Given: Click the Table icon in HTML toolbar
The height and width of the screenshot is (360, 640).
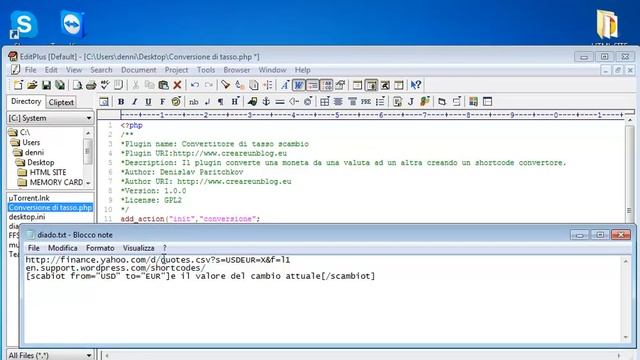Looking at the screenshot, I should pos(324,102).
